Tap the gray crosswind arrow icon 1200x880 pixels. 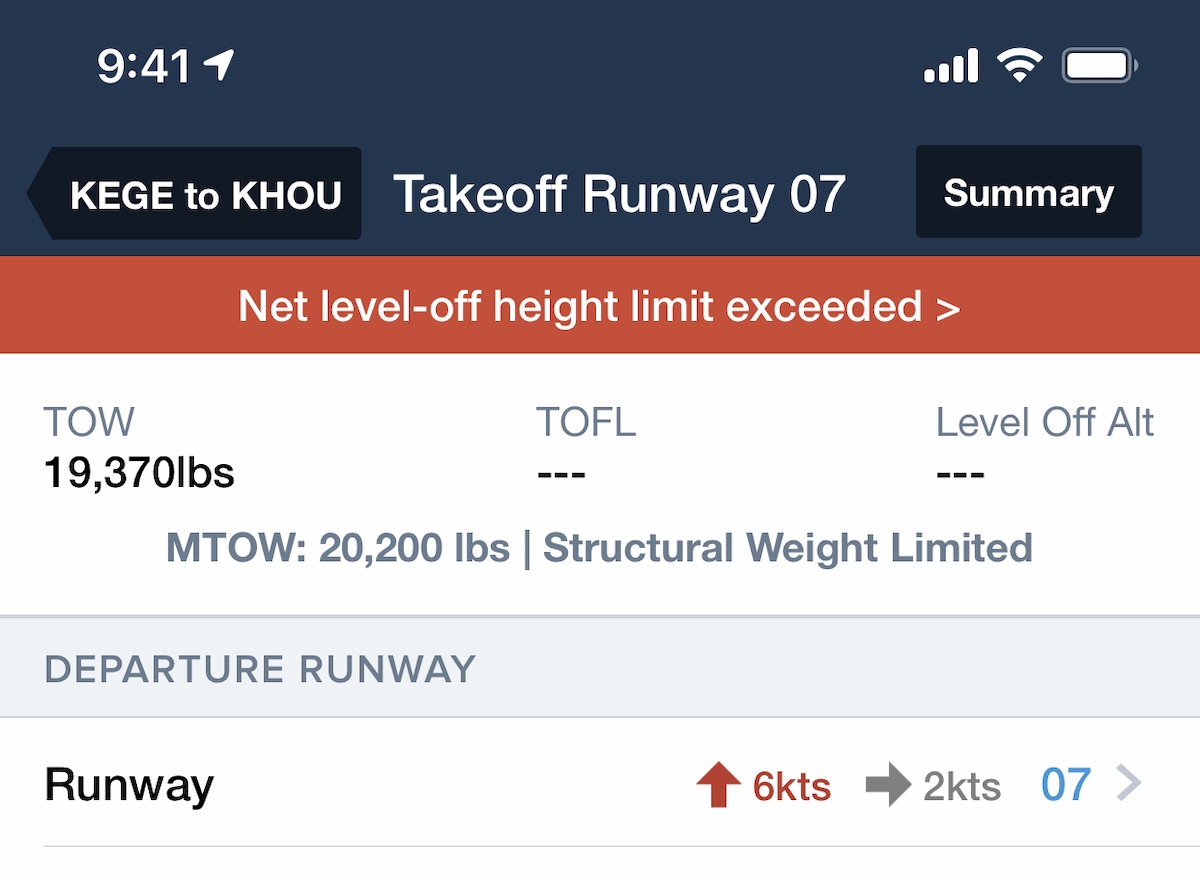coord(887,786)
